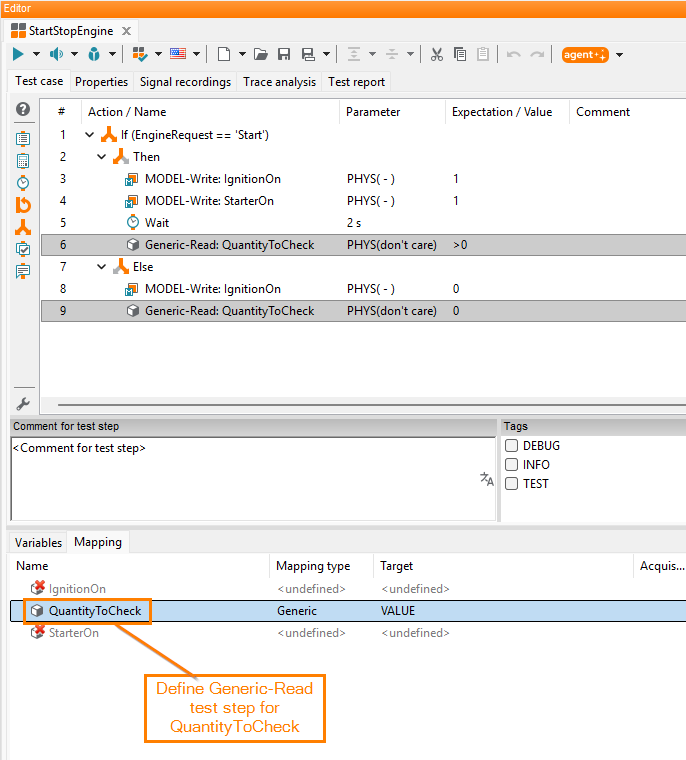The image size is (686, 760).
Task: Enable the TEST tag checkbox
Action: [511, 484]
